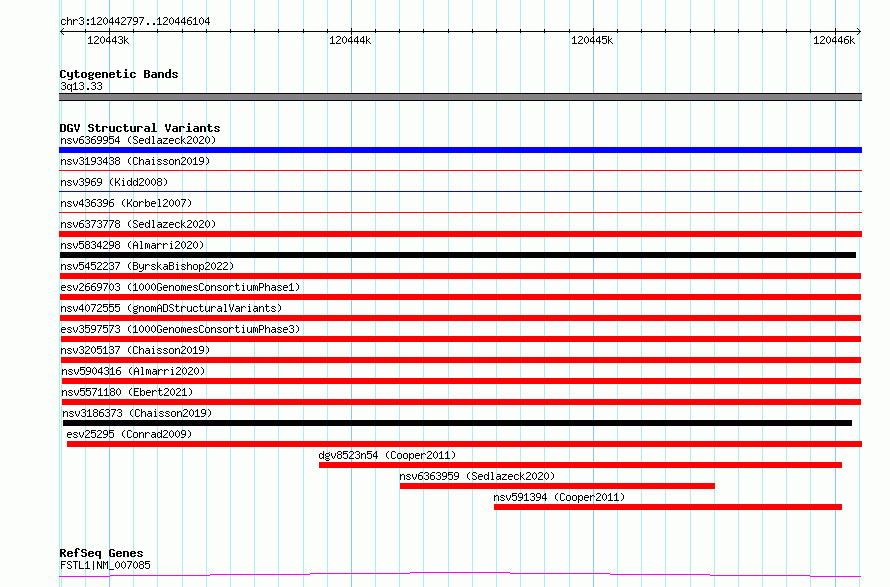Select the gray 3q13.33 cytogenetic band bar
Image resolution: width=890 pixels, height=587 pixels.
[460, 97]
